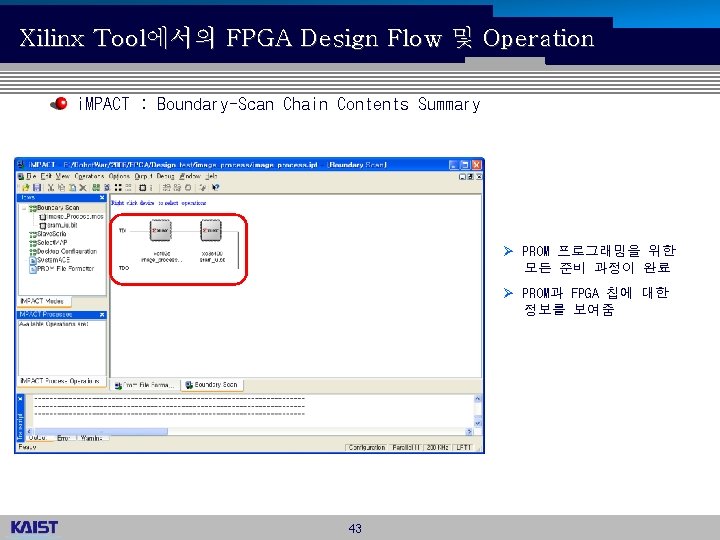
Task: Click the Right click device hint text
Action: point(158,202)
